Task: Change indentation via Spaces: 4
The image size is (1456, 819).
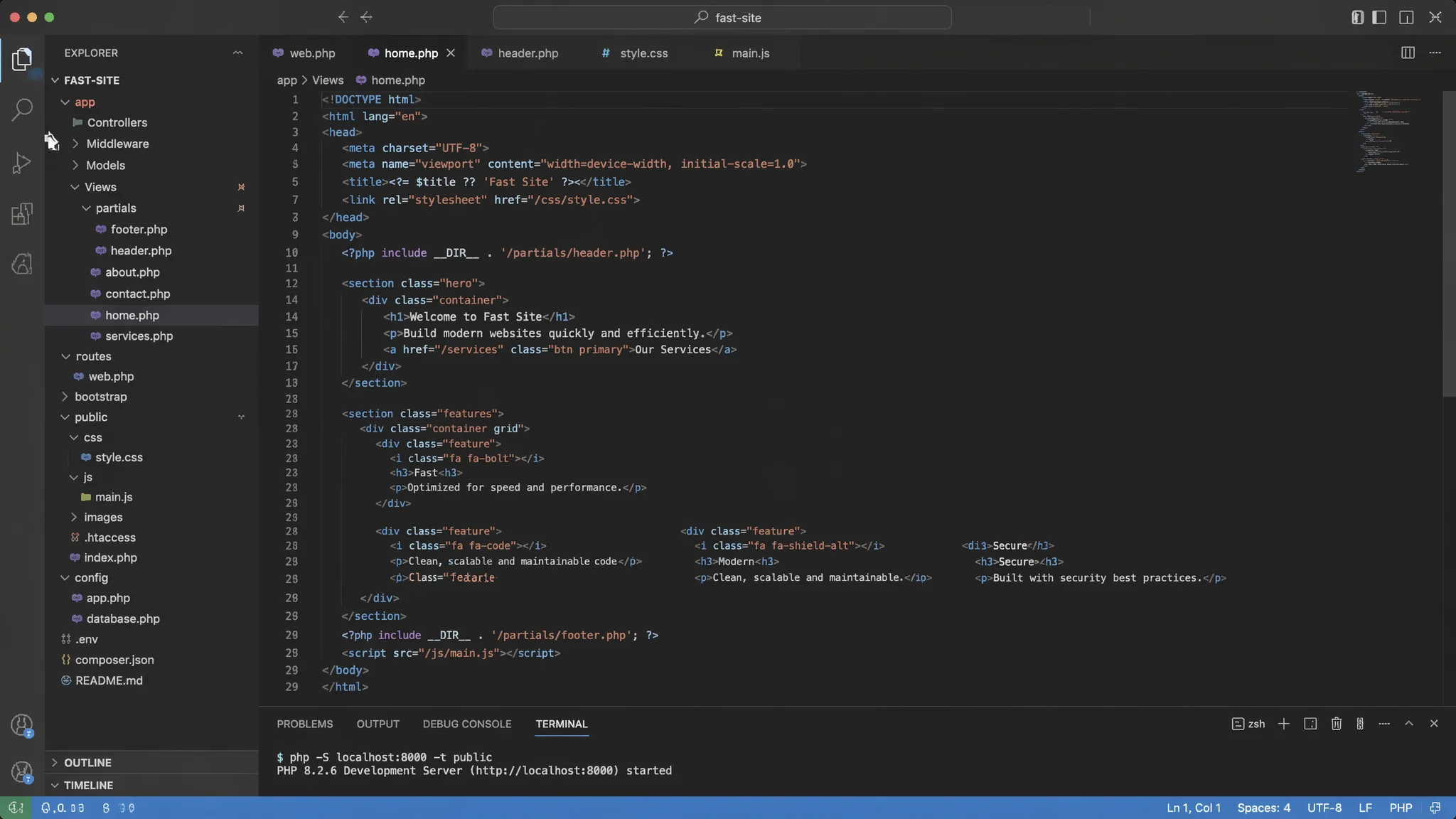Action: click(x=1263, y=808)
